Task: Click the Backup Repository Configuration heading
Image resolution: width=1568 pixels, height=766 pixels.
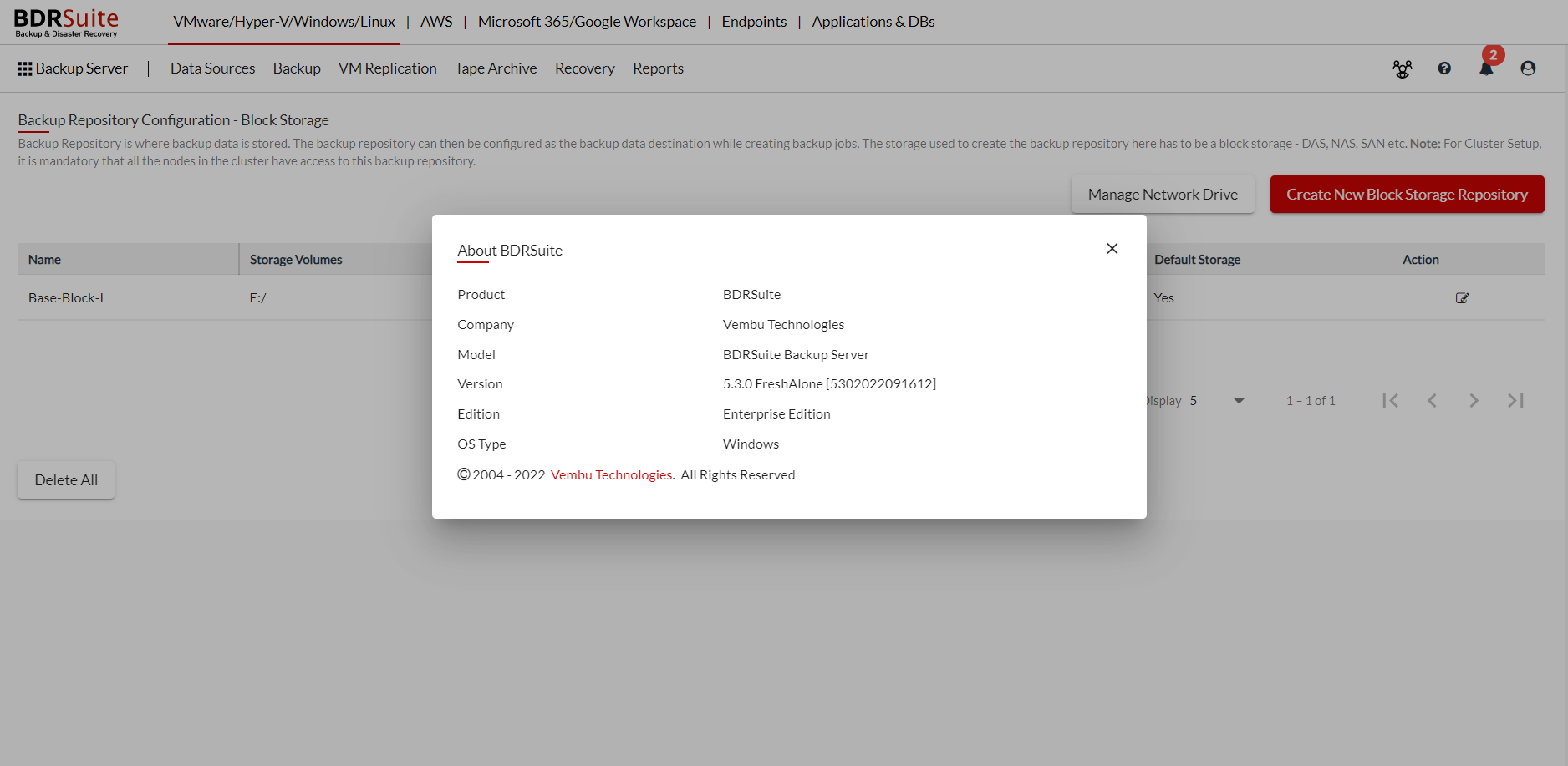Action: (173, 120)
